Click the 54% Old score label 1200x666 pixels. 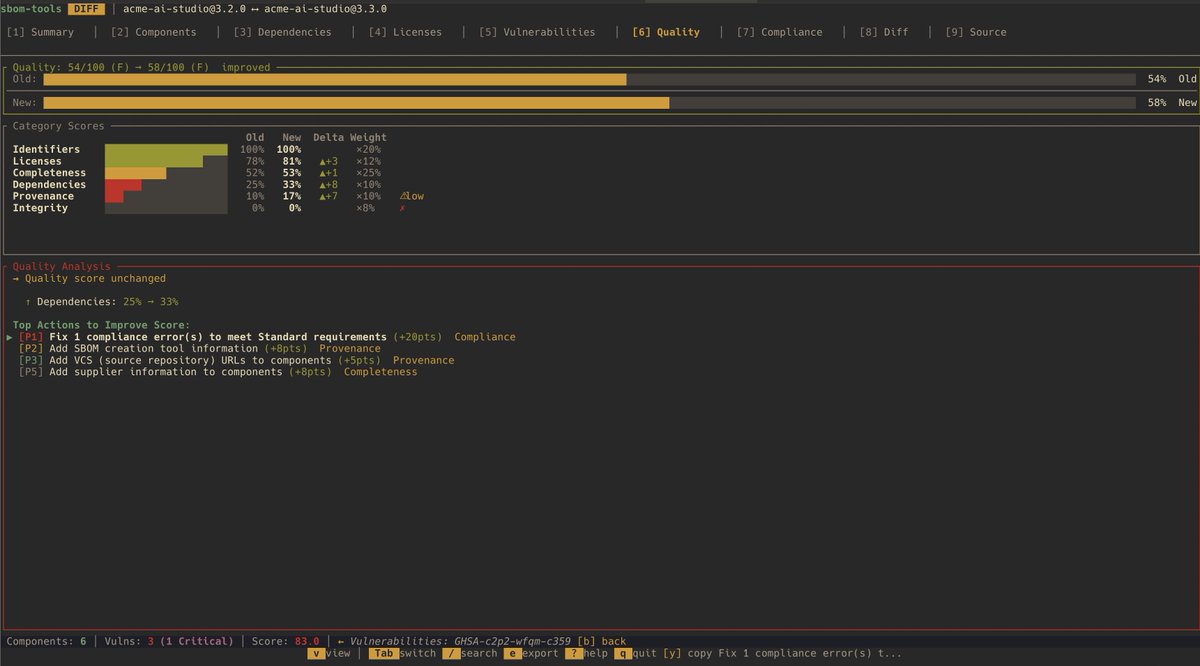1172,79
